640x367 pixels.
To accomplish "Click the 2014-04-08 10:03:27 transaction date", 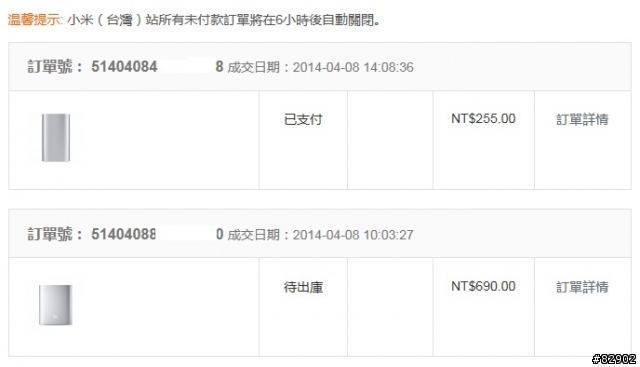I will [x=353, y=235].
